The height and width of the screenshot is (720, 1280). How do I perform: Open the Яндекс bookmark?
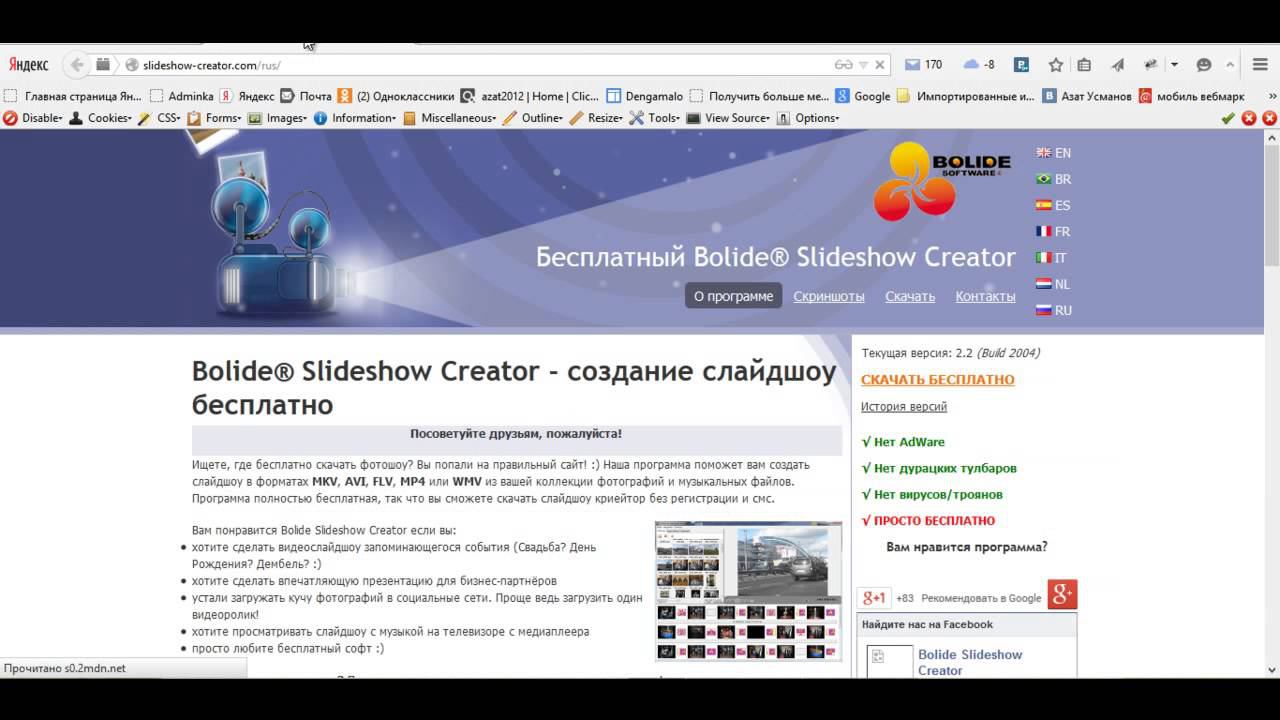click(x=247, y=97)
